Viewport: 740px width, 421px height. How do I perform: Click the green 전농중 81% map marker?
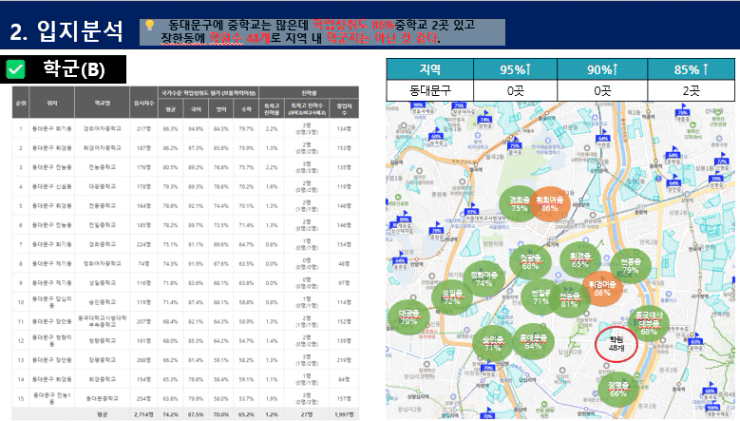(x=569, y=300)
